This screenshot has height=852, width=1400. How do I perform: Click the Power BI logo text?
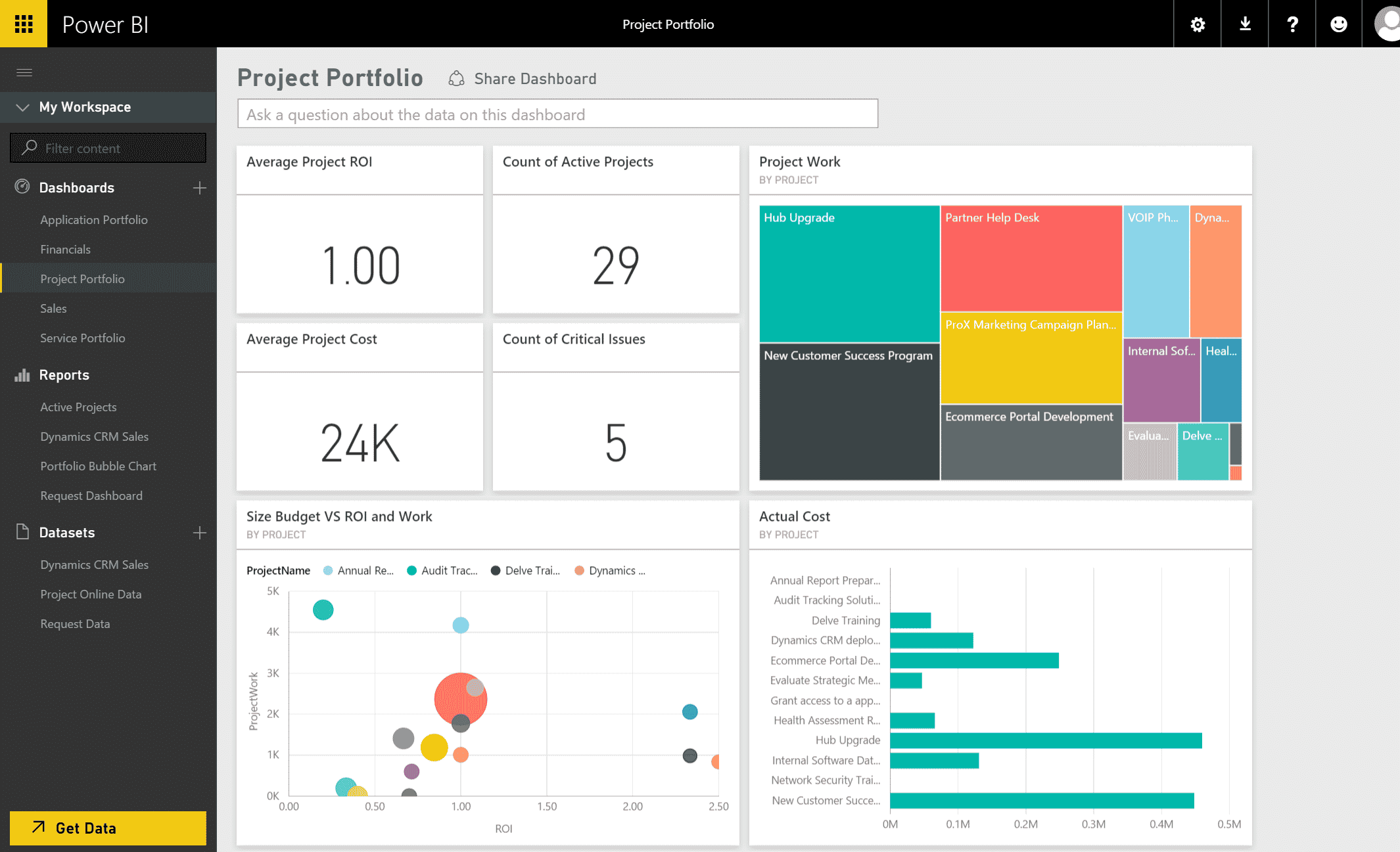105,24
